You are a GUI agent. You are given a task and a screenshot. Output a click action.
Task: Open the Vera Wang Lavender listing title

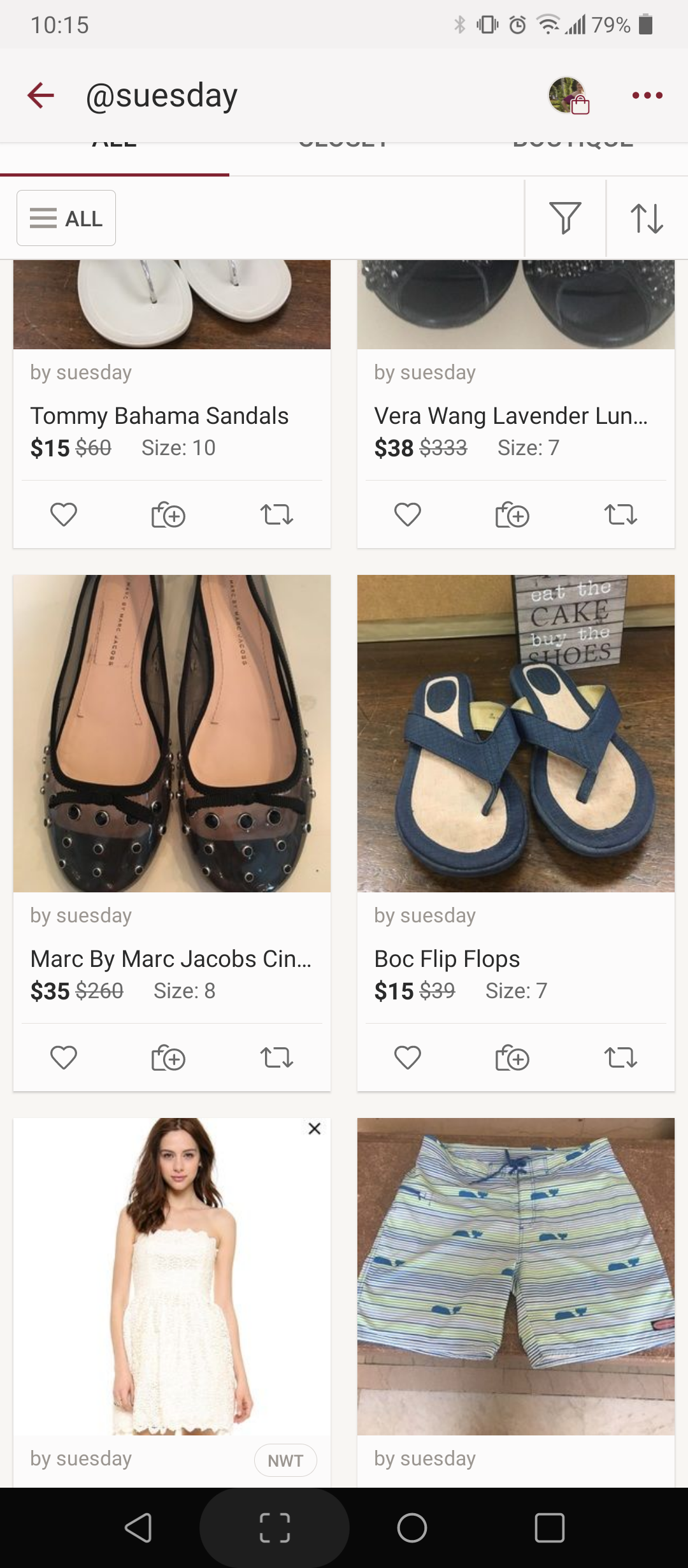point(511,416)
